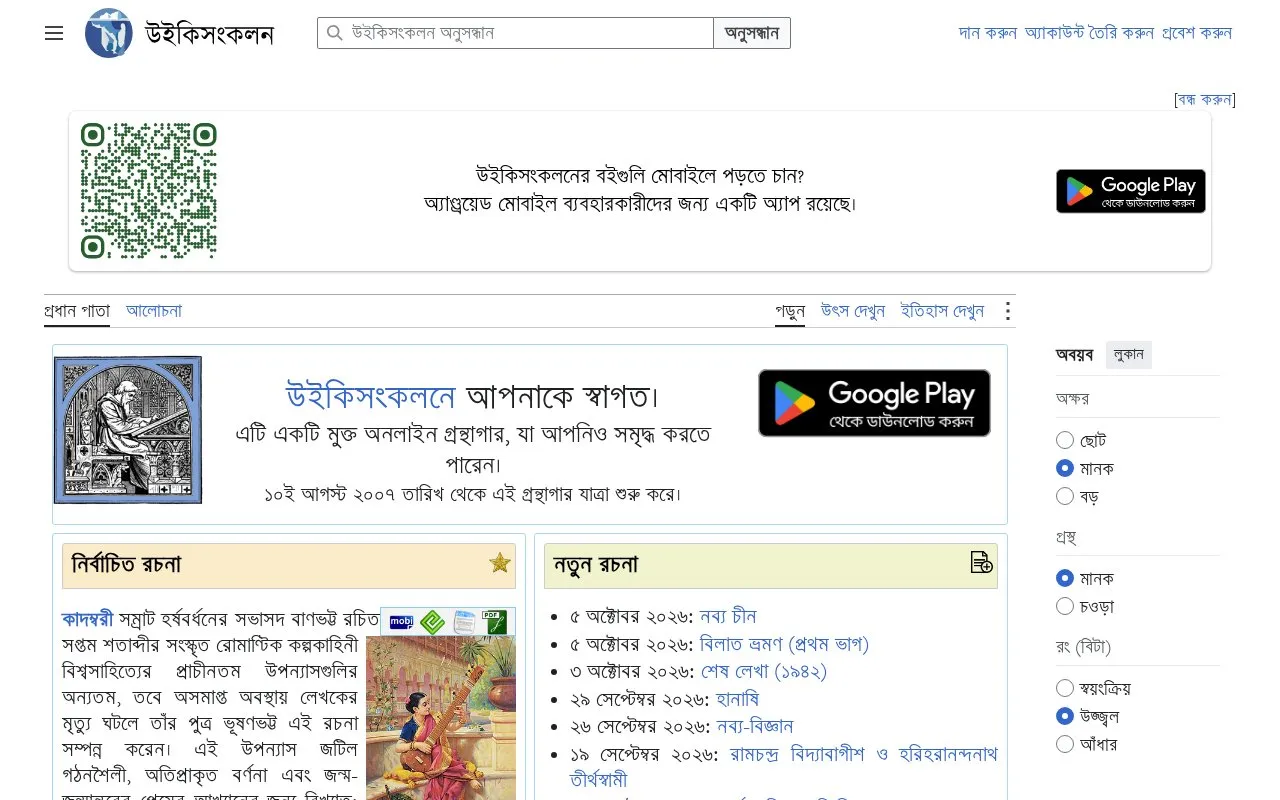Select the ছোট text size option
Viewport: 1280px width, 800px height.
[1065, 440]
